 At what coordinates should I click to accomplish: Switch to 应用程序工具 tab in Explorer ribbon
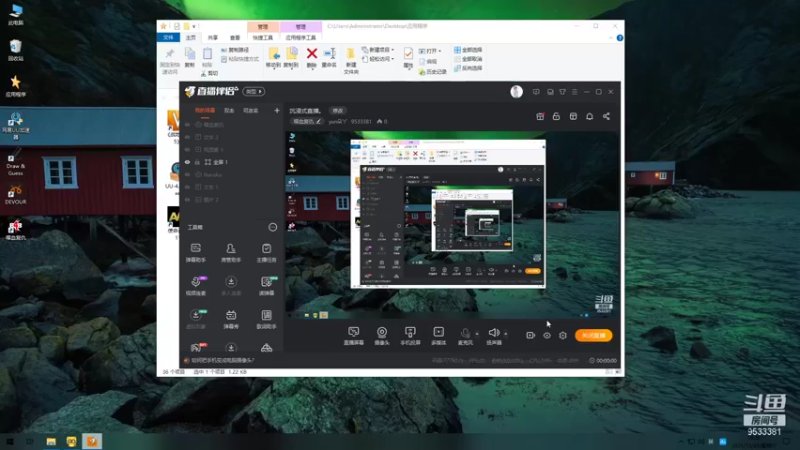click(x=301, y=38)
